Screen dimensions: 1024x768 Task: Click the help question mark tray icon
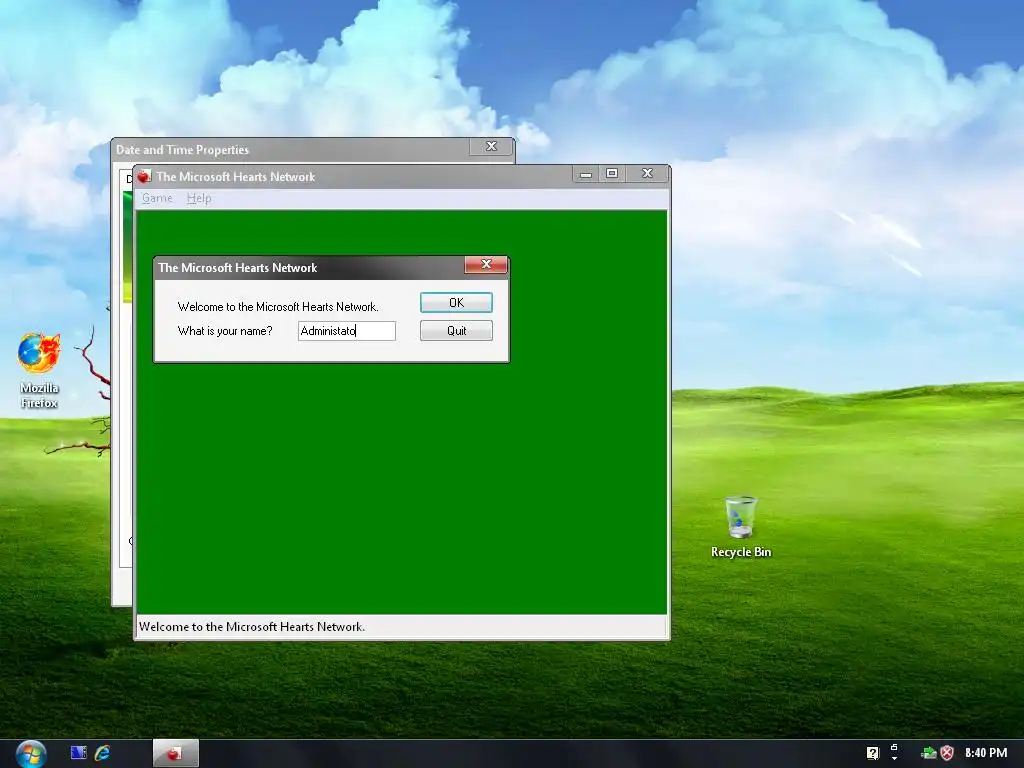pos(872,753)
